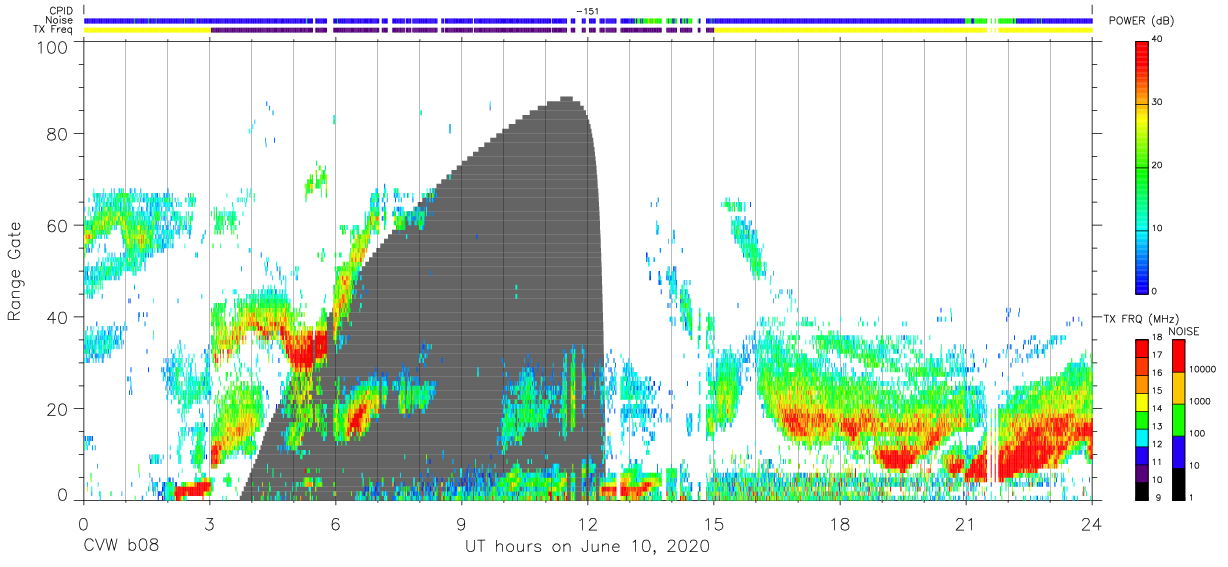The height and width of the screenshot is (567, 1228).
Task: Select the green swatch in NOISE legend
Action: tap(1178, 419)
